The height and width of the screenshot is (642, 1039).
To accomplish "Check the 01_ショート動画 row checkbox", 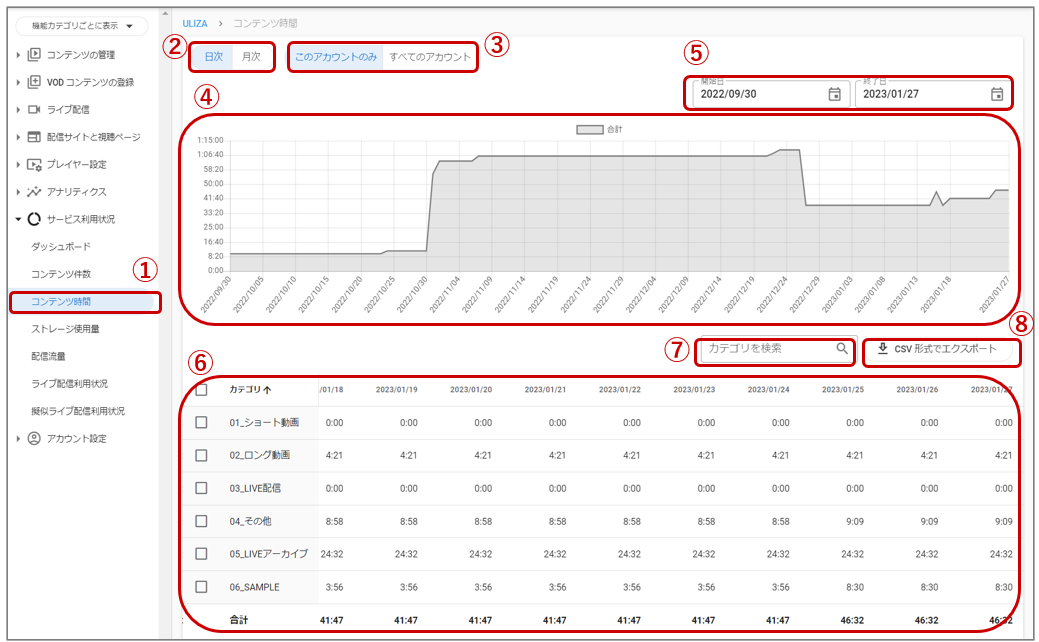I will (201, 423).
